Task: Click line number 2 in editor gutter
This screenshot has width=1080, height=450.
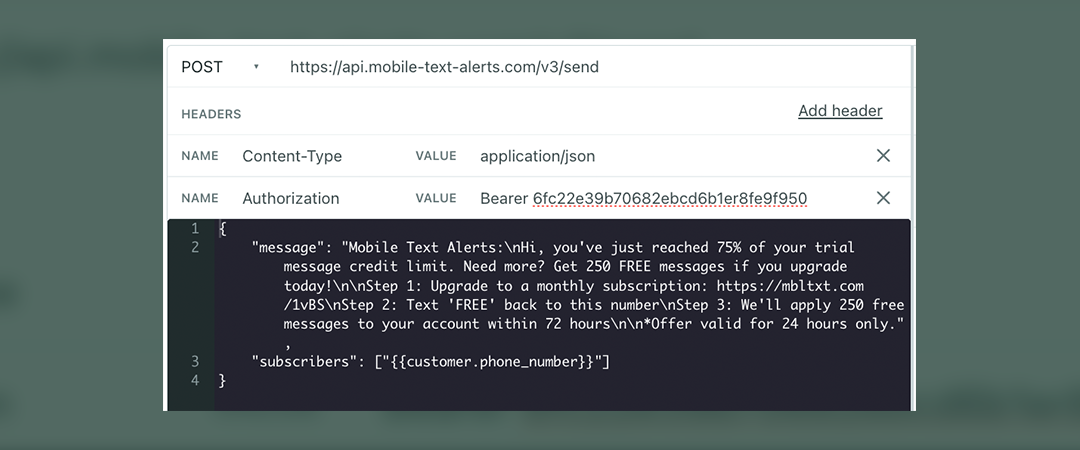Action: click(195, 247)
